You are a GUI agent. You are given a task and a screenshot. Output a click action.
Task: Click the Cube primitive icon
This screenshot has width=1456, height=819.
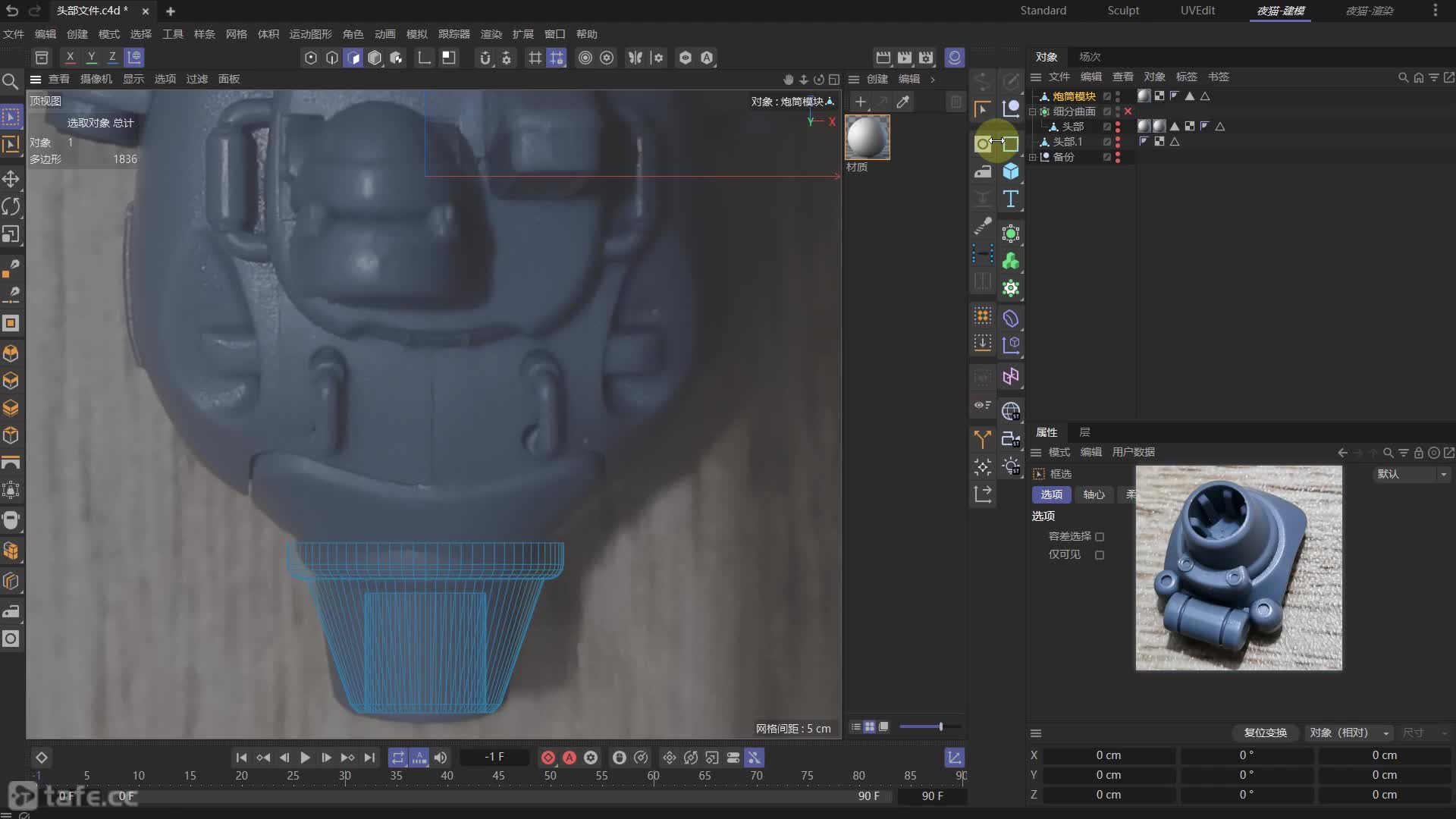coord(1011,171)
